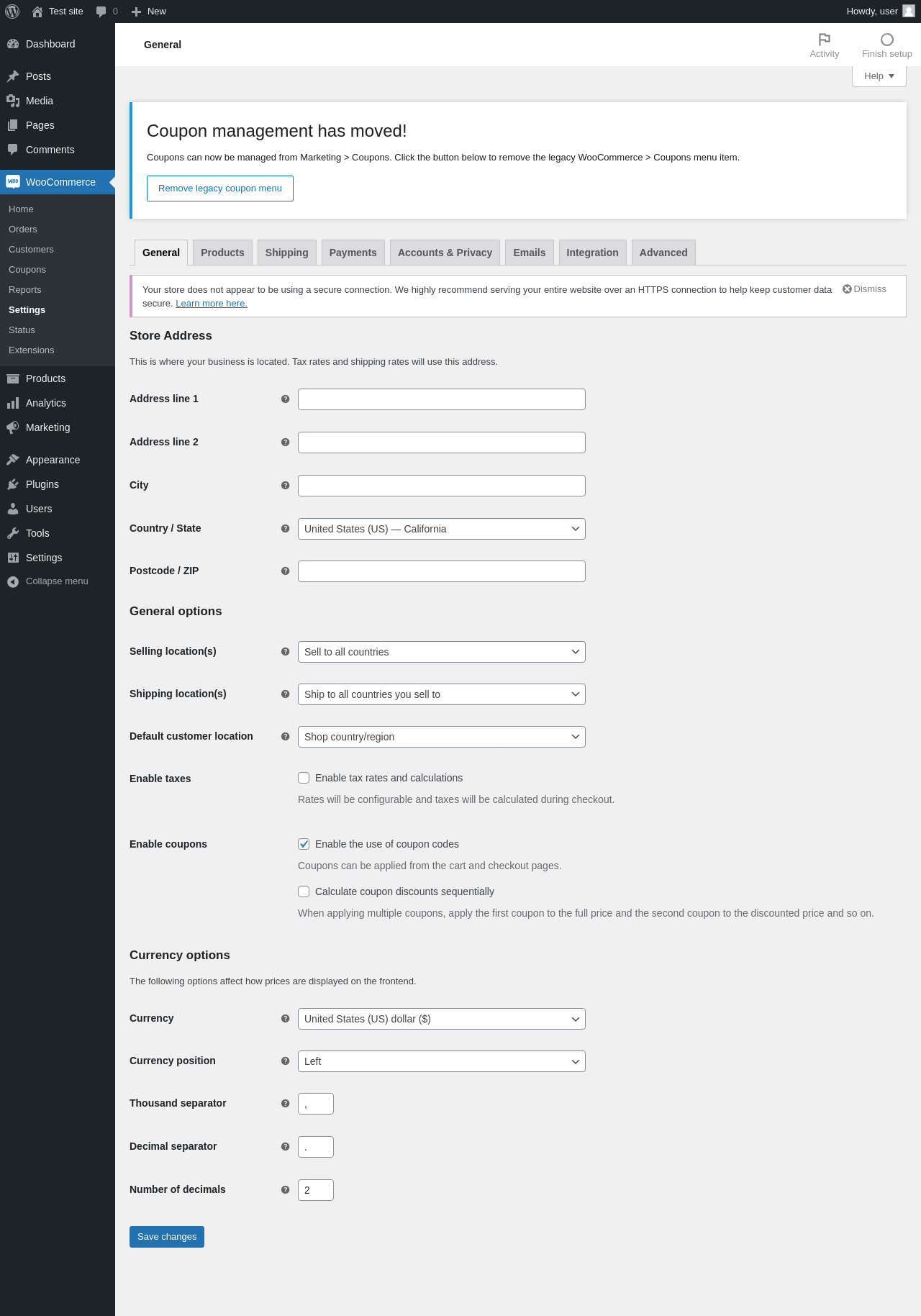Open Dashboard from the sidebar
This screenshot has height=1316, width=921.
58,44
